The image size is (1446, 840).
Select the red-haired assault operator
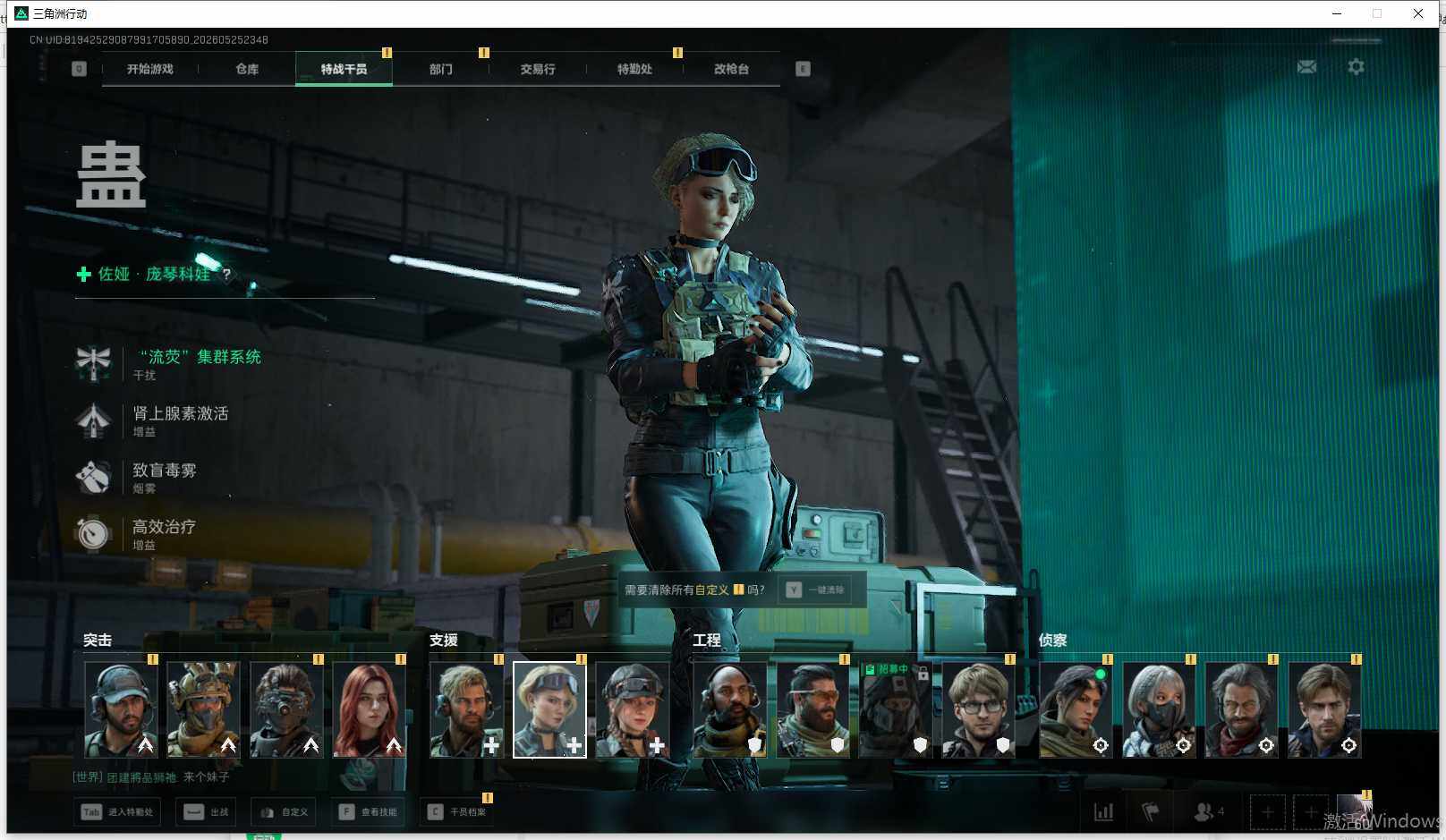click(x=369, y=710)
